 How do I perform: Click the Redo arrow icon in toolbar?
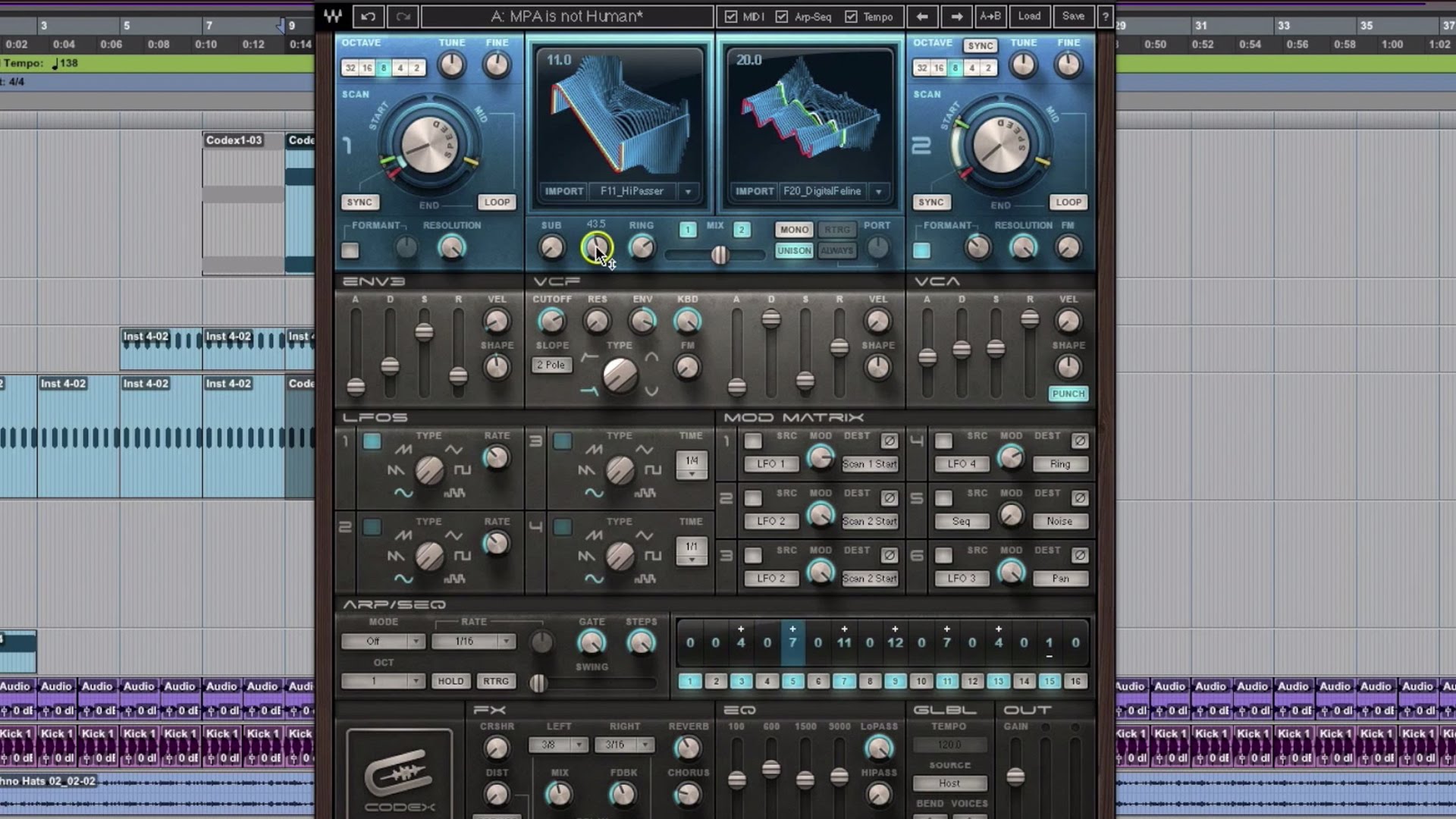403,16
